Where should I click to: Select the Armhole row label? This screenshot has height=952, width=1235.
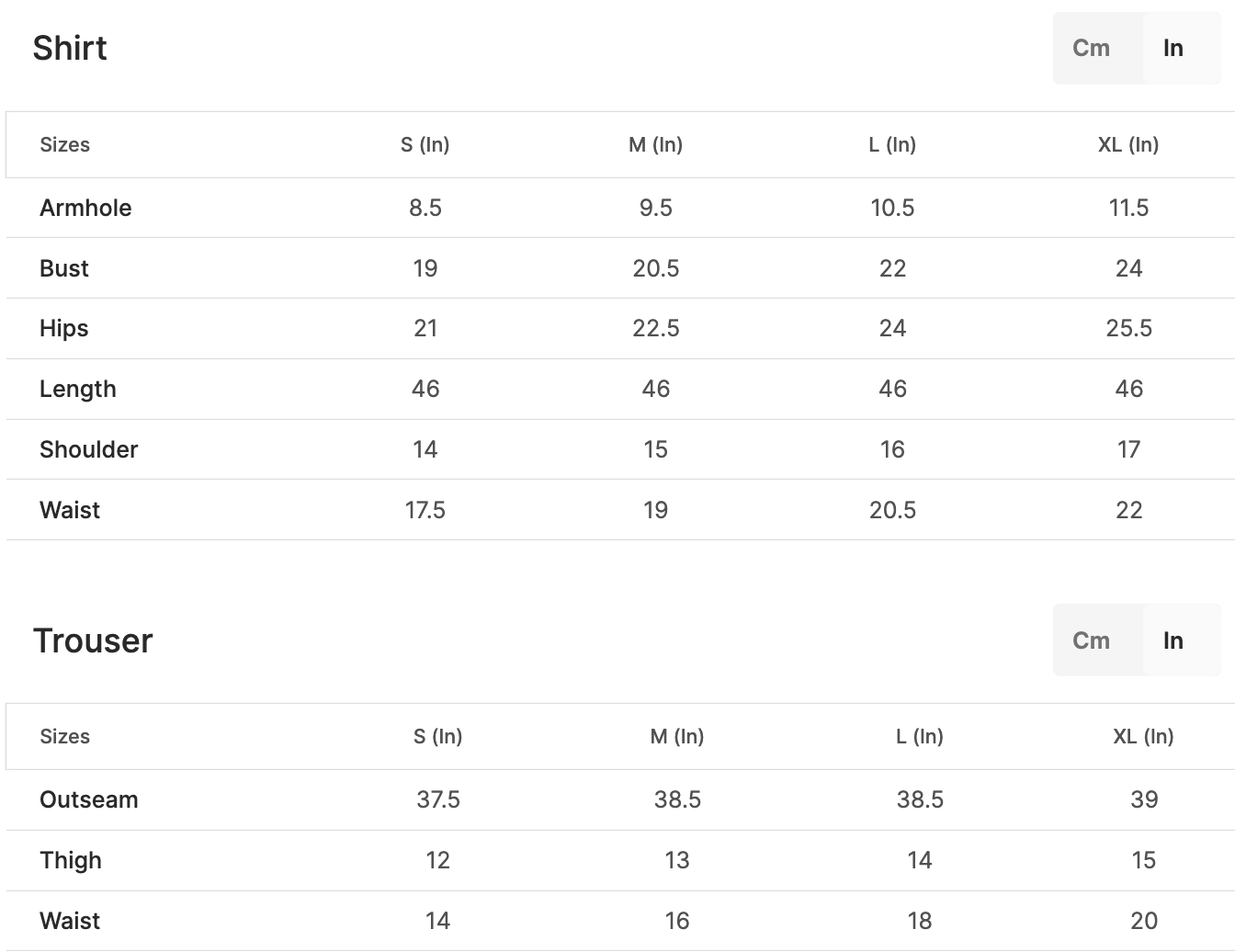(85, 208)
